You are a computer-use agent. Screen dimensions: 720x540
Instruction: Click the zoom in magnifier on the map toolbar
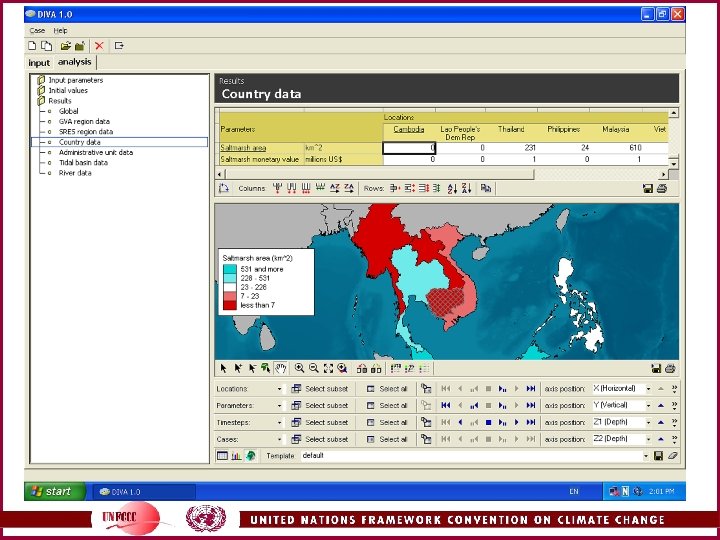299,368
